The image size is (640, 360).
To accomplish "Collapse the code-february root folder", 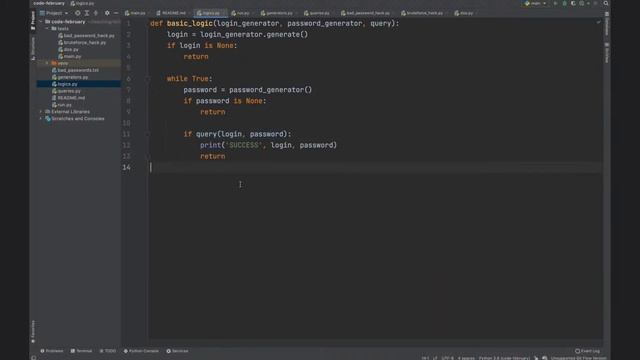I will coord(40,22).
